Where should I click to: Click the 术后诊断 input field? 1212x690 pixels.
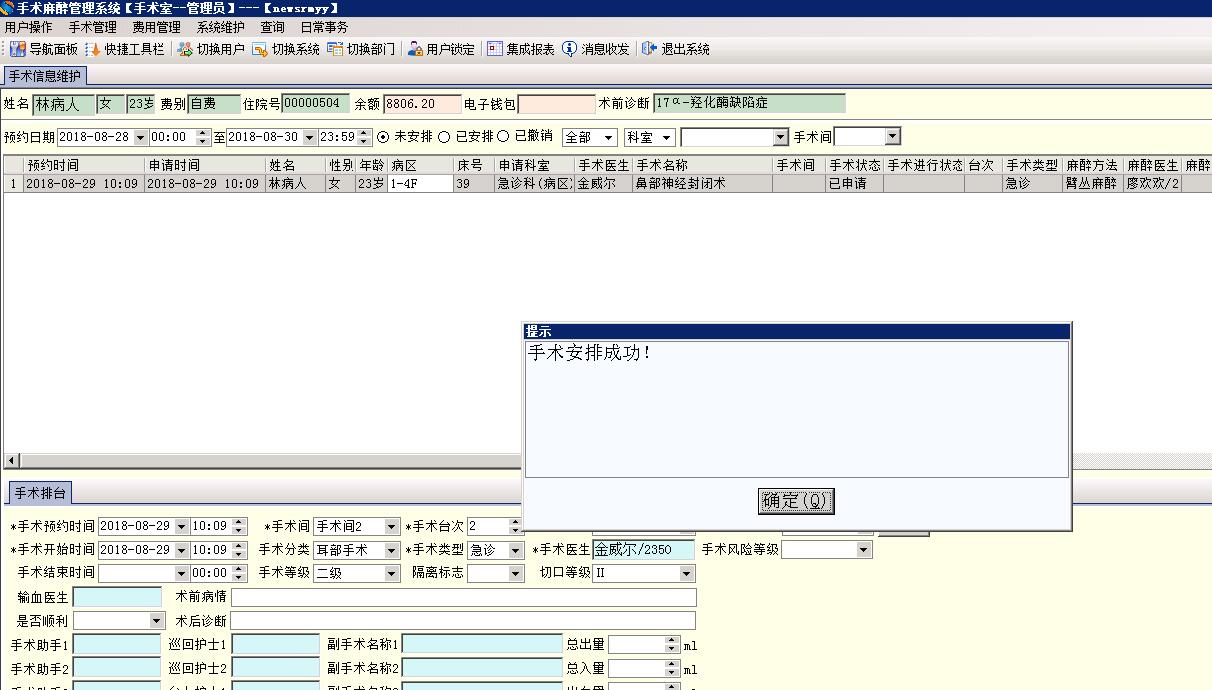coord(463,621)
